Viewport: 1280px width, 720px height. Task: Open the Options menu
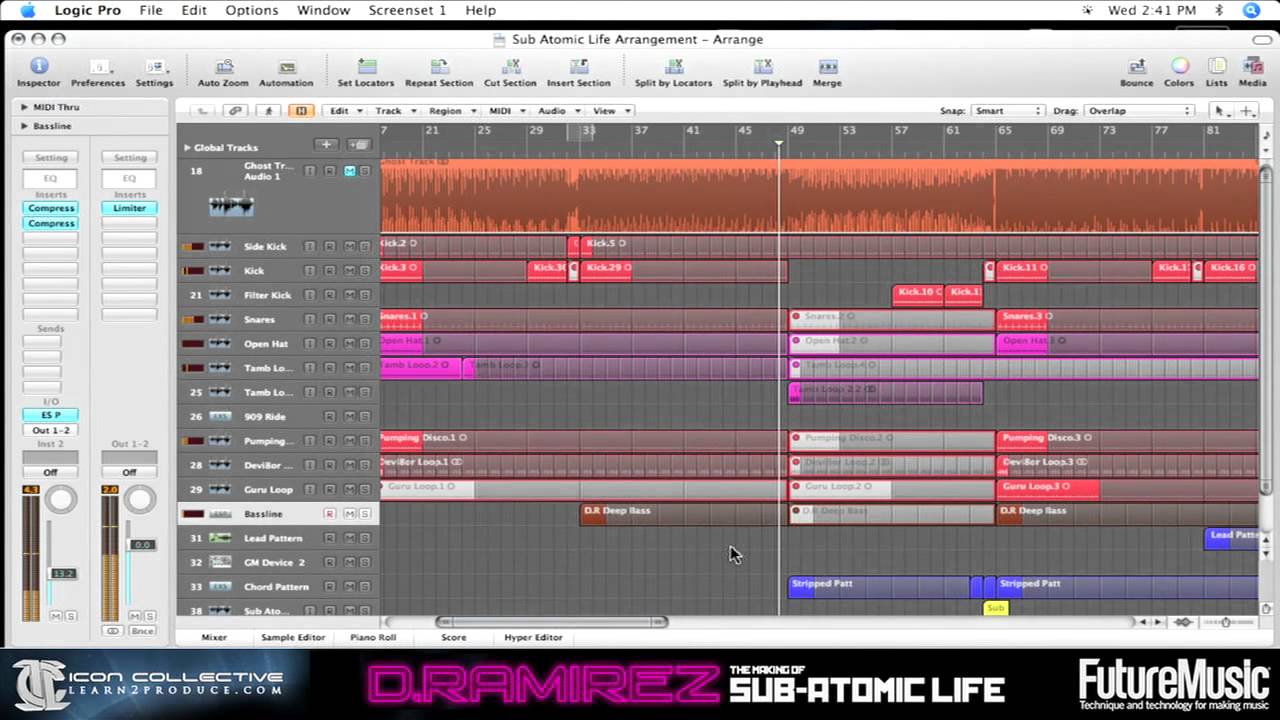[251, 10]
